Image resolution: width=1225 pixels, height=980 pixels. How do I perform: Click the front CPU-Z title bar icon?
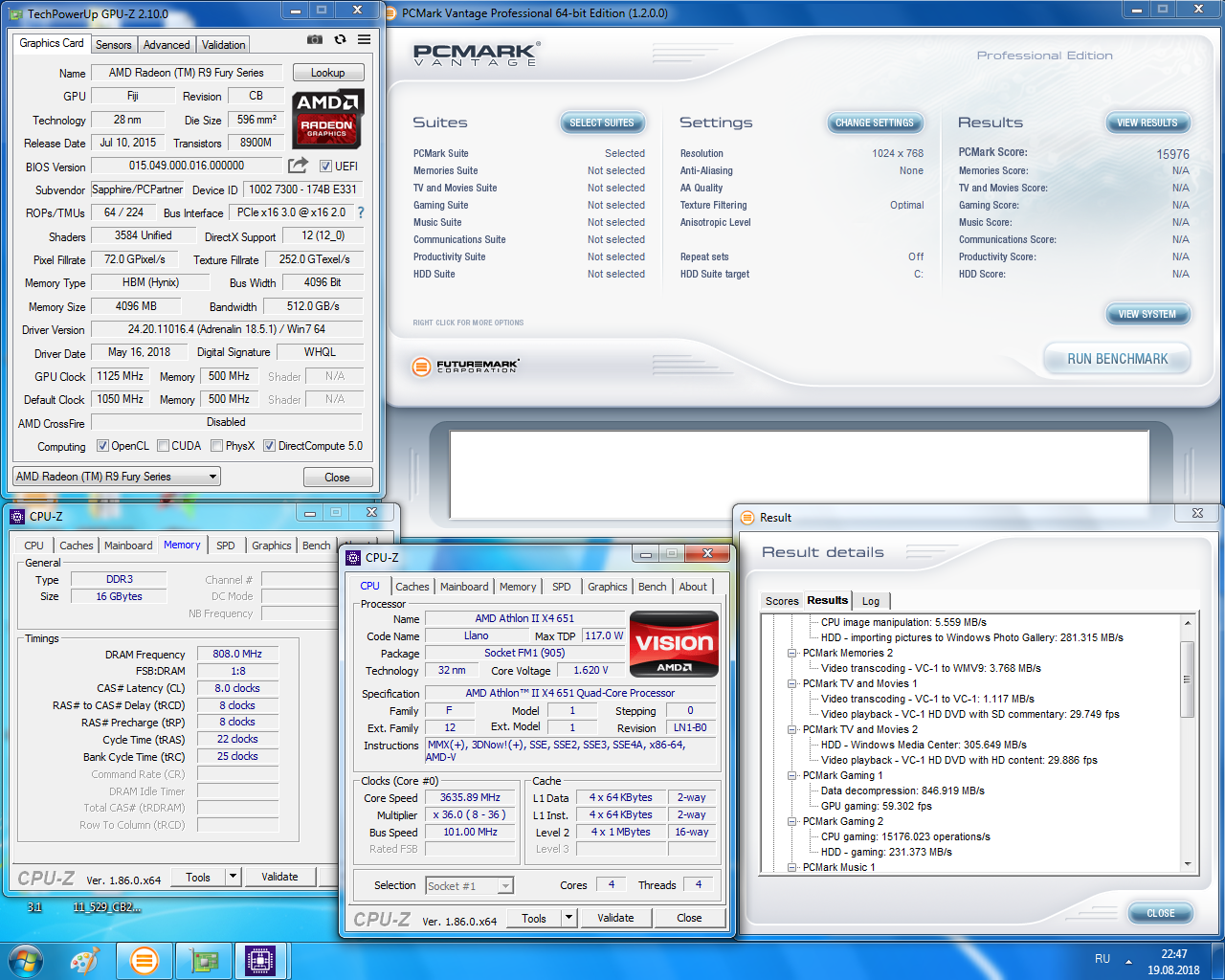point(353,557)
